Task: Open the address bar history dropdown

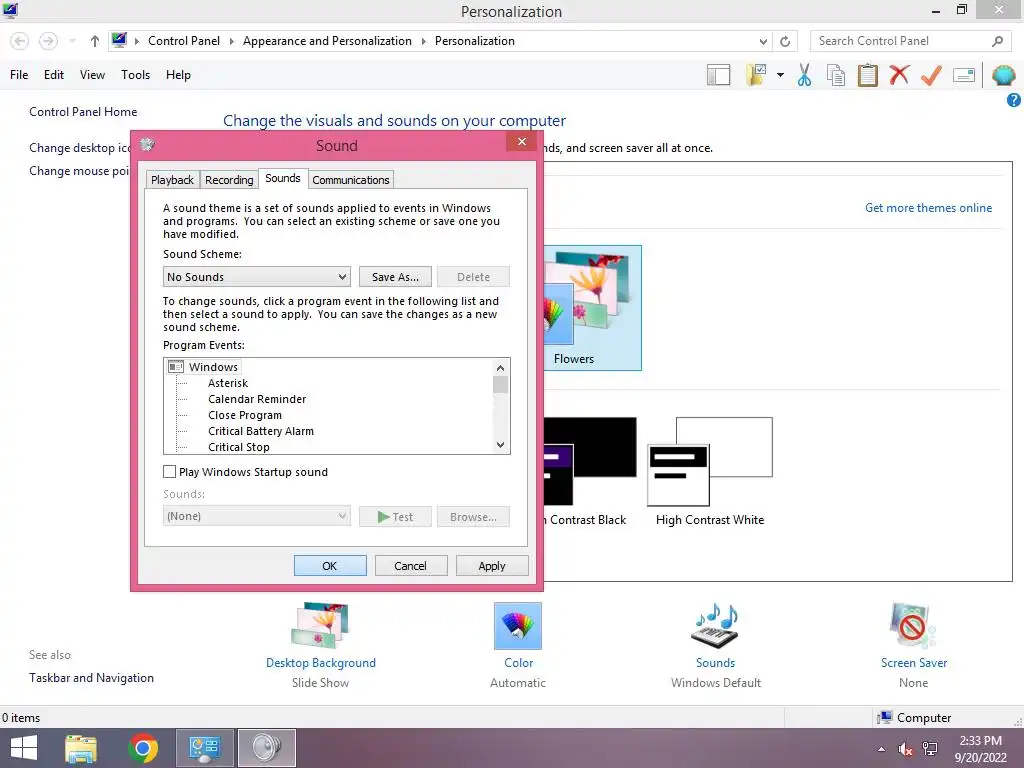Action: point(763,41)
